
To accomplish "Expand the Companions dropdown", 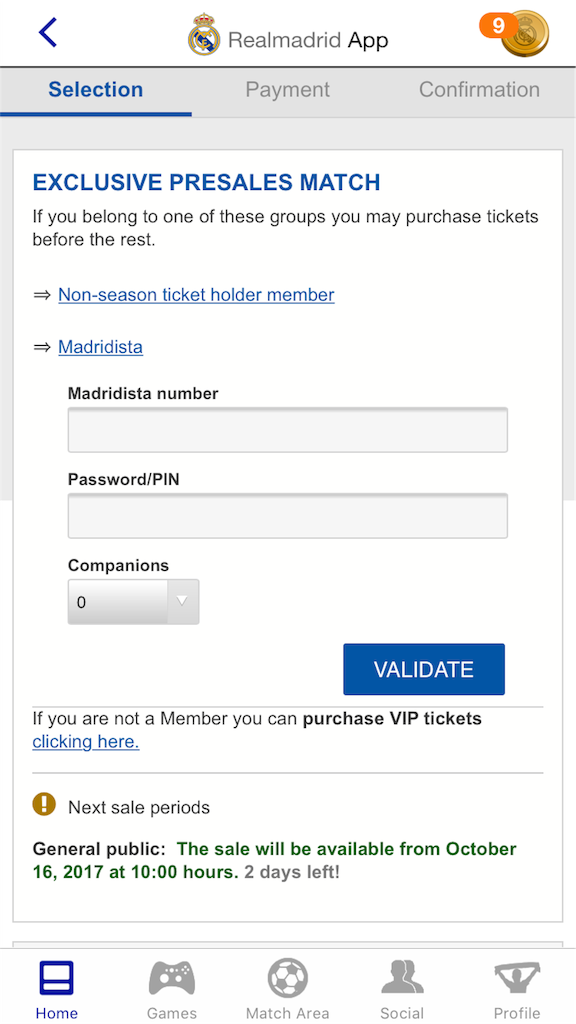I will 133,601.
